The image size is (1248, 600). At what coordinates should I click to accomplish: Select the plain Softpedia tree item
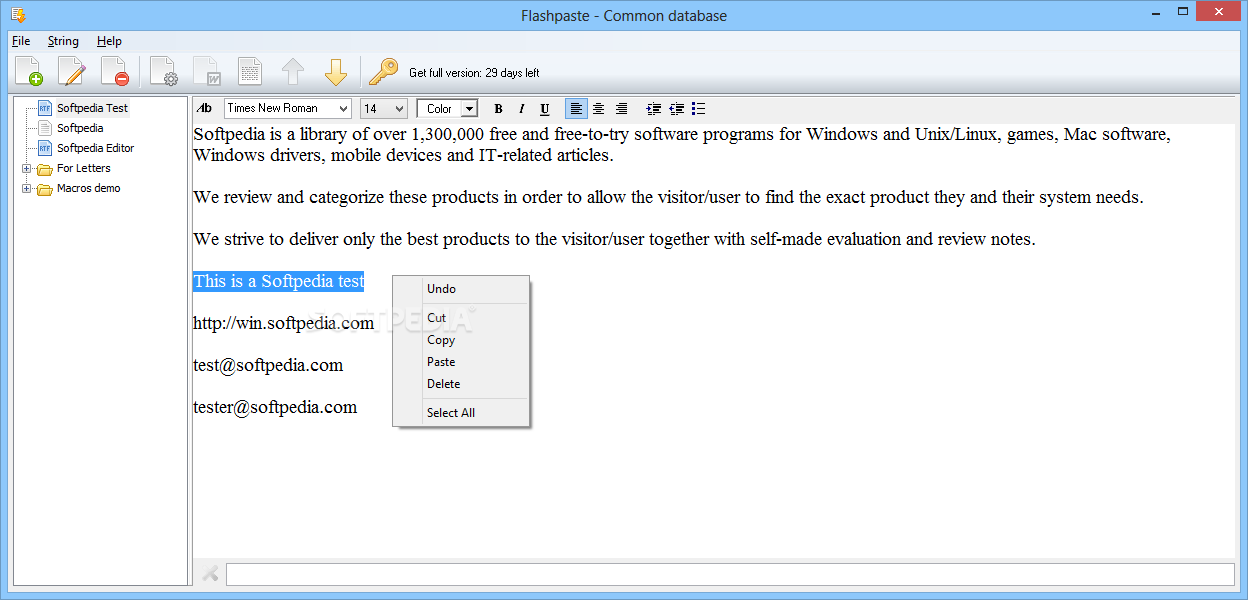coord(80,128)
